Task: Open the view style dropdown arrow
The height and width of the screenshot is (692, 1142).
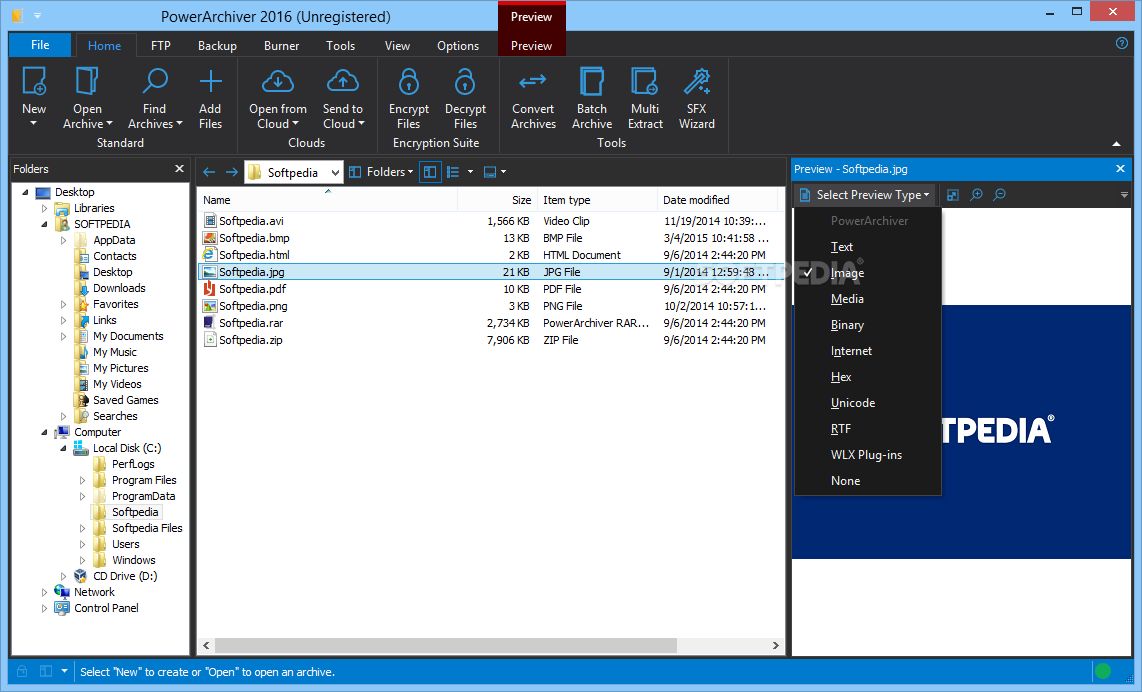Action: pos(470,172)
